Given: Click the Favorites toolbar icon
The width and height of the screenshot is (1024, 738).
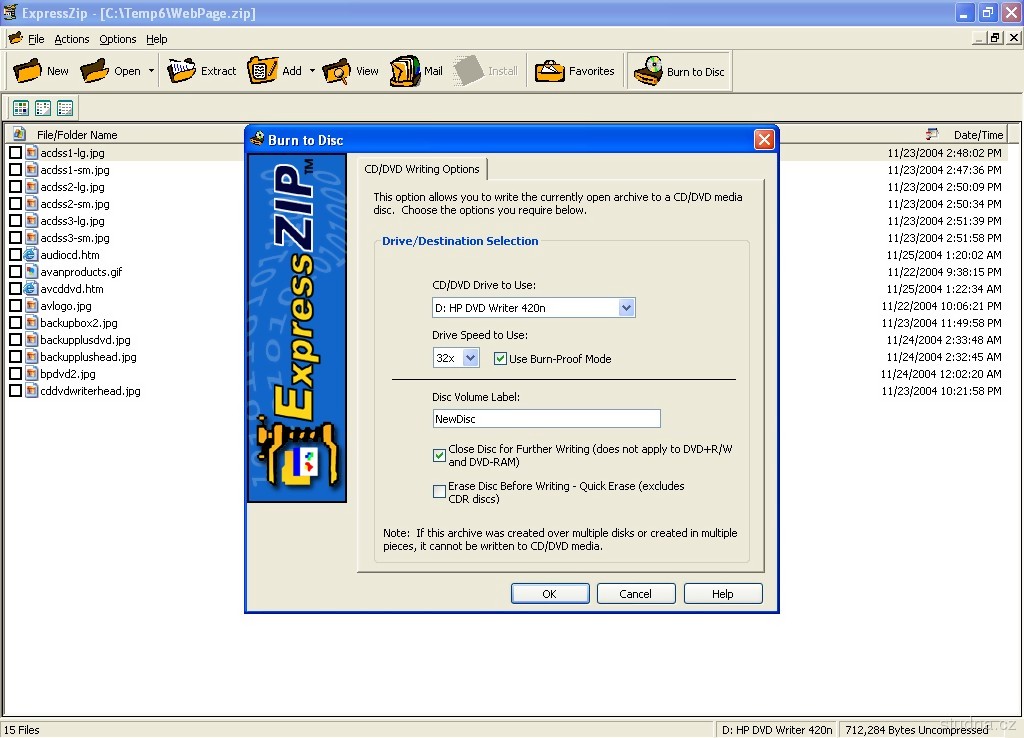Looking at the screenshot, I should [x=549, y=71].
